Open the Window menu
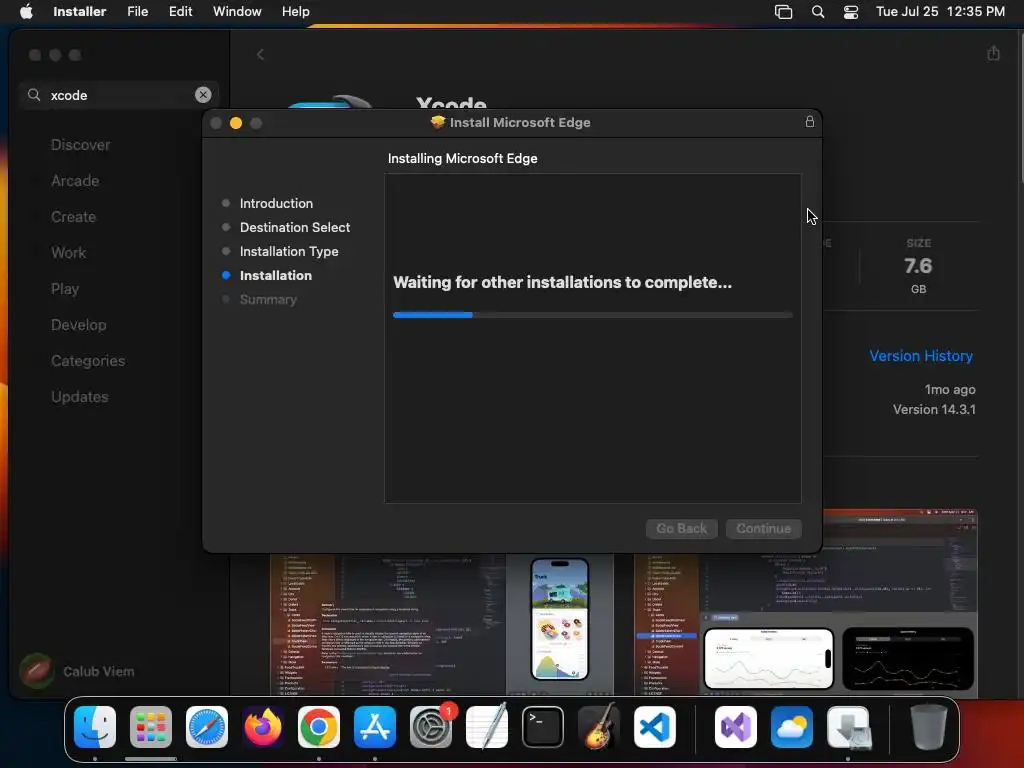1024x768 pixels. click(x=237, y=12)
